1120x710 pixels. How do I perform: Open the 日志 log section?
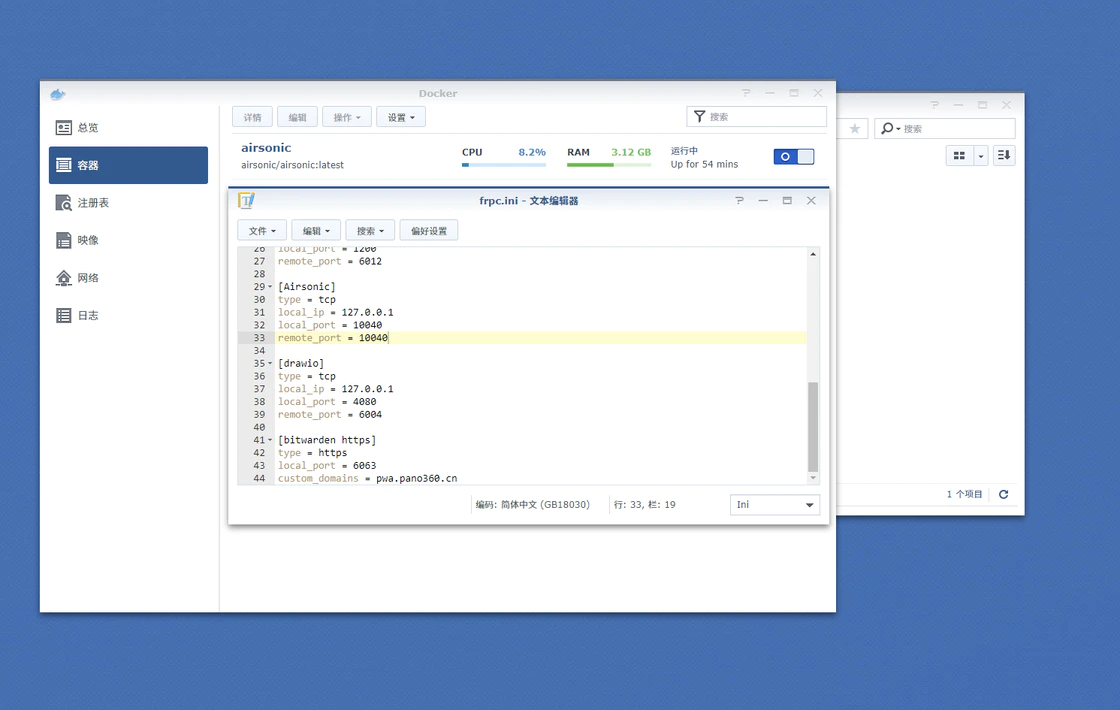(88, 315)
